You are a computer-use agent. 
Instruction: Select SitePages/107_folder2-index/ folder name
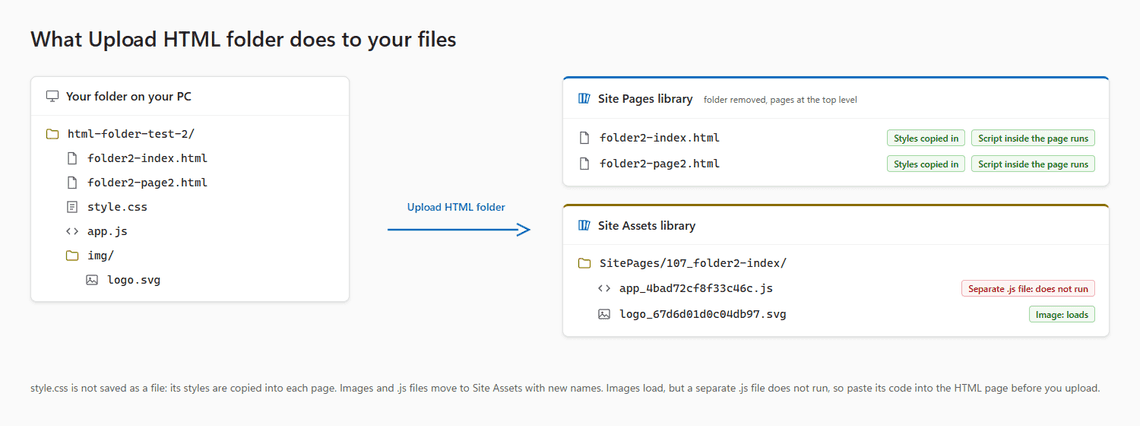click(x=693, y=263)
